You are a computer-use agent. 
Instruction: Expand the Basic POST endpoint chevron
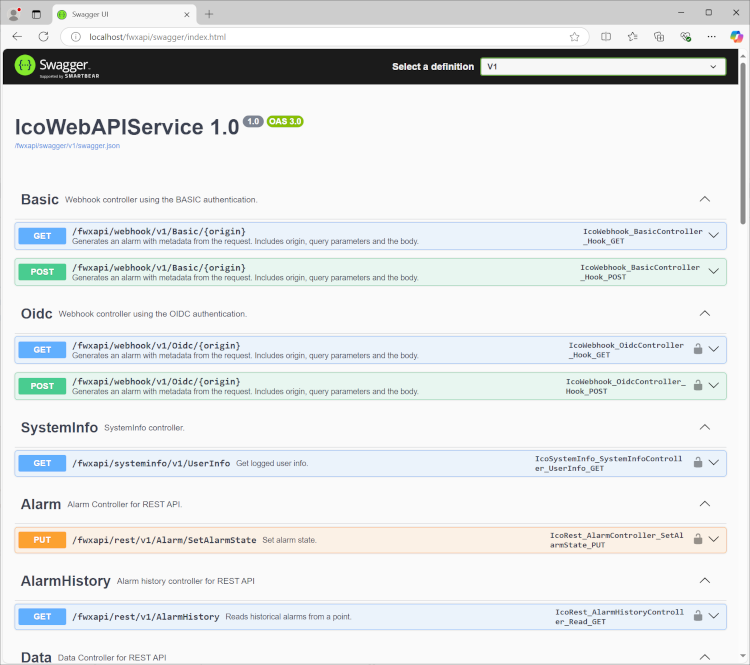pos(714,271)
